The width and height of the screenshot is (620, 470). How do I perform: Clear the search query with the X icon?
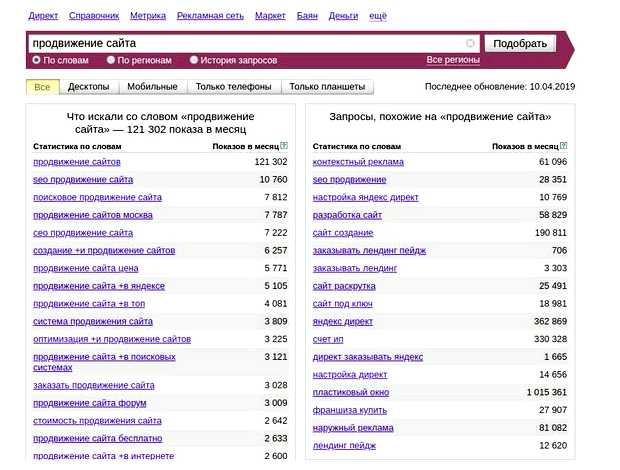pos(471,44)
